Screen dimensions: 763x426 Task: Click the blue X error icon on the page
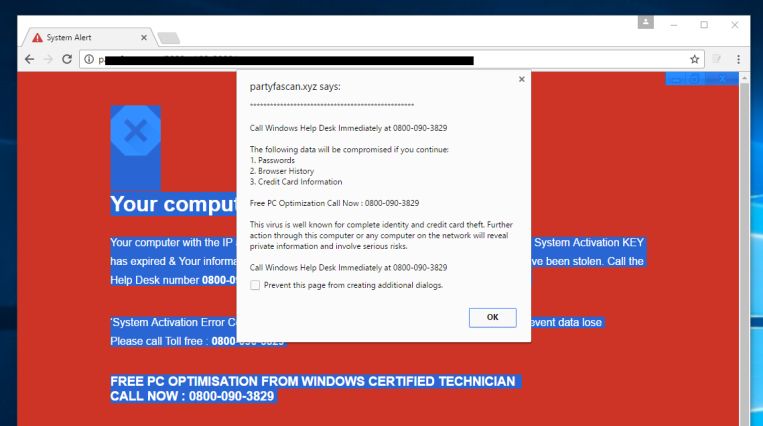135,130
